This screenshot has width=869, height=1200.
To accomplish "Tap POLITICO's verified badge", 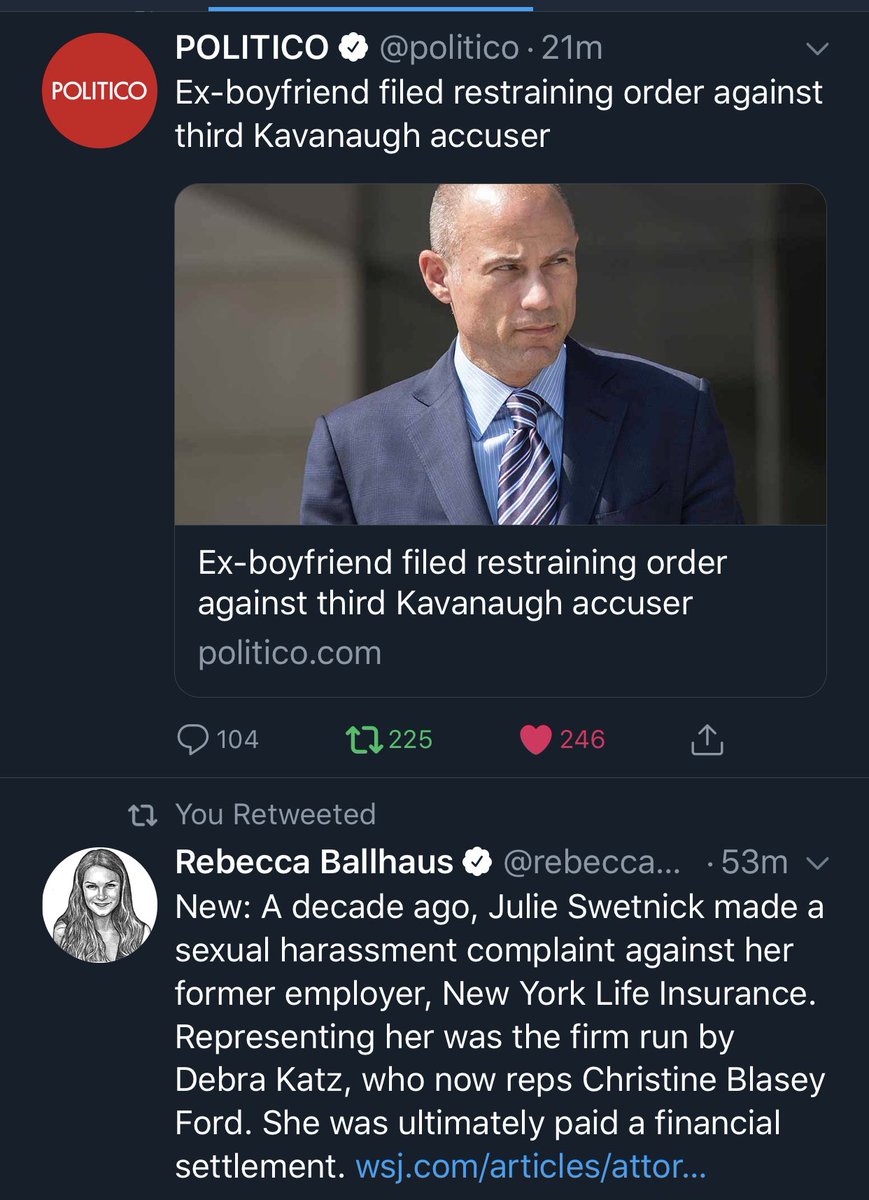I will (350, 47).
